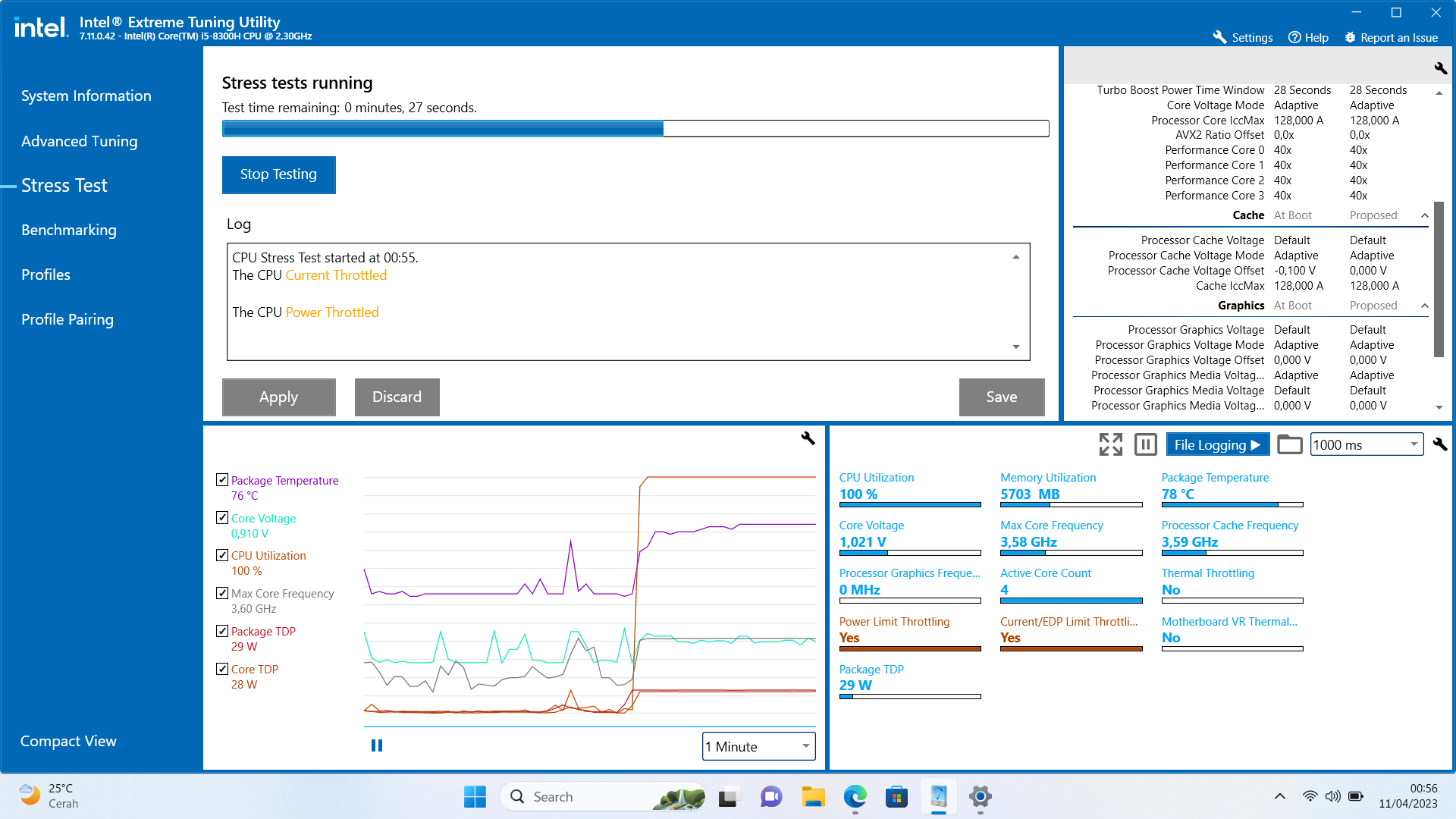Click Power Limit Throttling Yes value

click(x=849, y=638)
